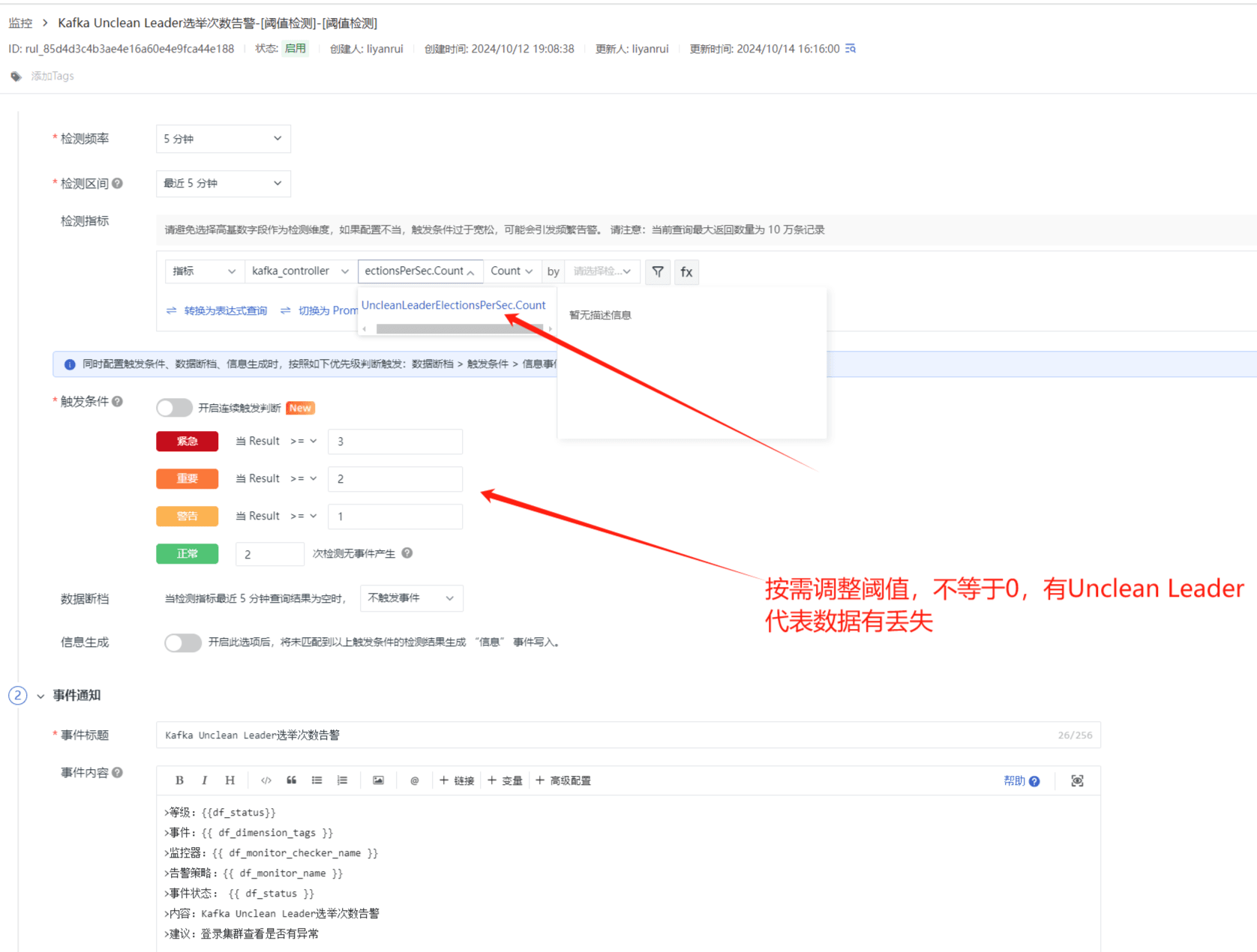
Task: Click the + 链接 button
Action: pos(457,780)
